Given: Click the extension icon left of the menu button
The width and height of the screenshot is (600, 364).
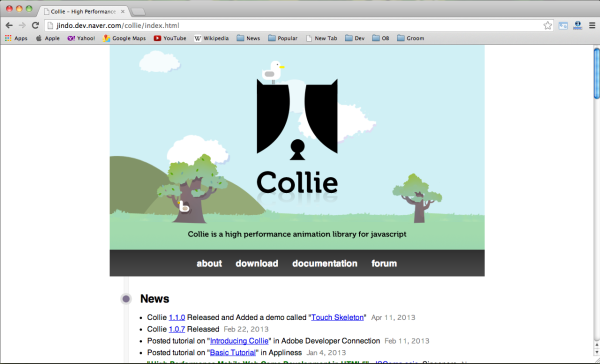Looking at the screenshot, I should click(x=577, y=26).
